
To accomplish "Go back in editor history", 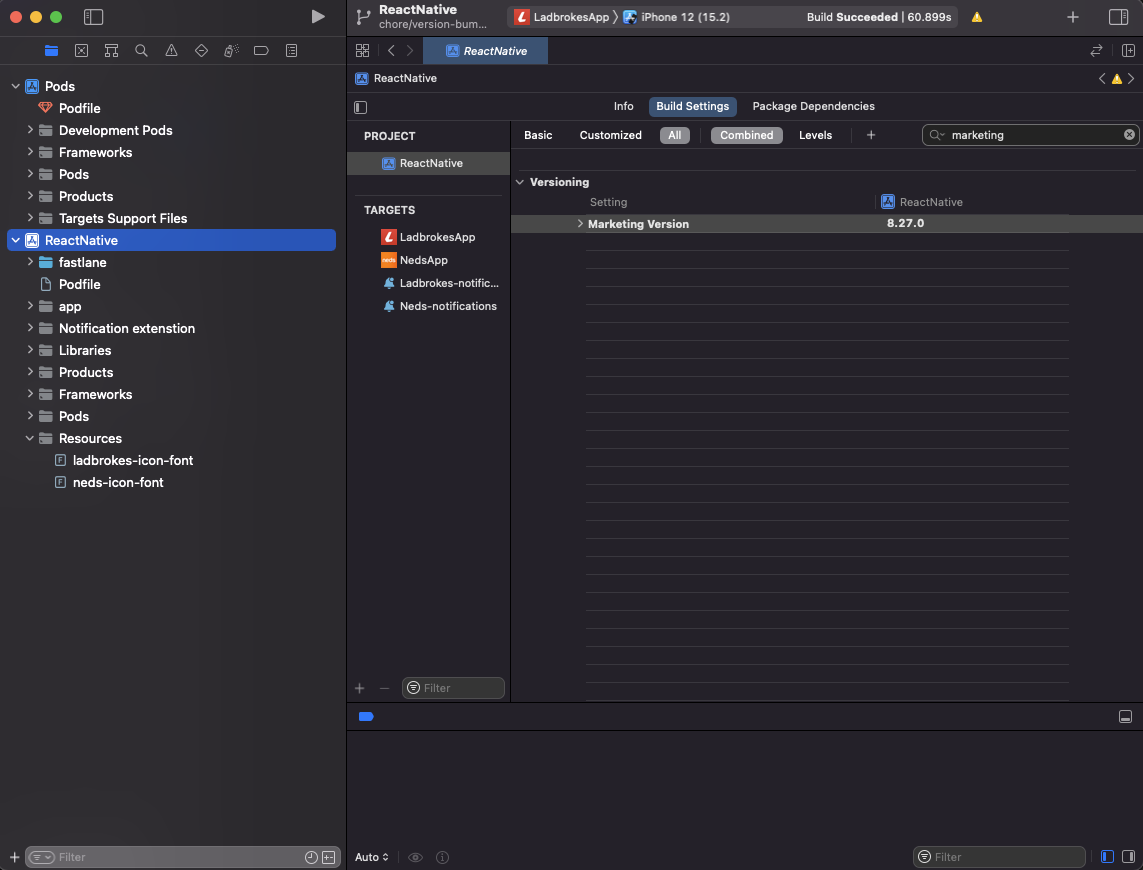I will [391, 50].
